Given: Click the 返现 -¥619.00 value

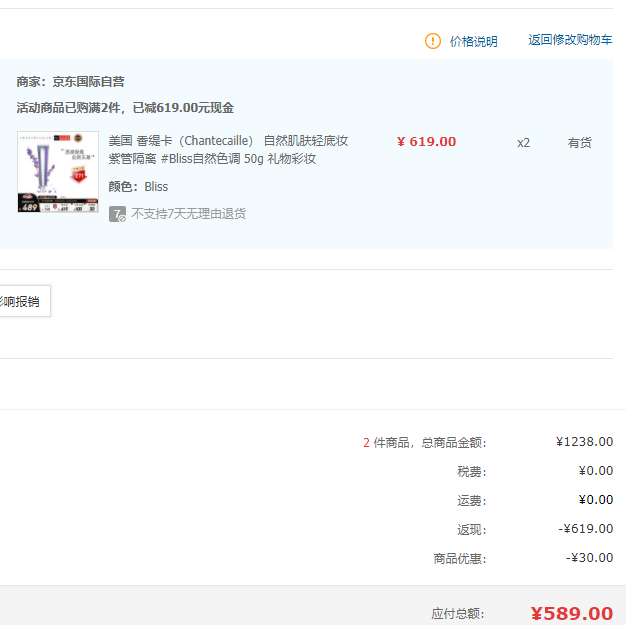Looking at the screenshot, I should [586, 529].
